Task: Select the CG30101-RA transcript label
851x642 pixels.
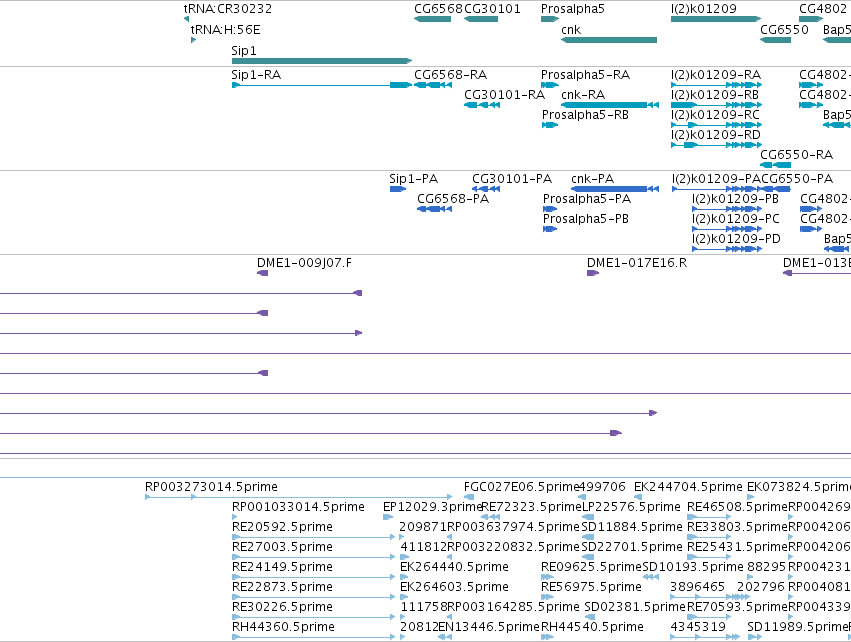Action: point(504,94)
